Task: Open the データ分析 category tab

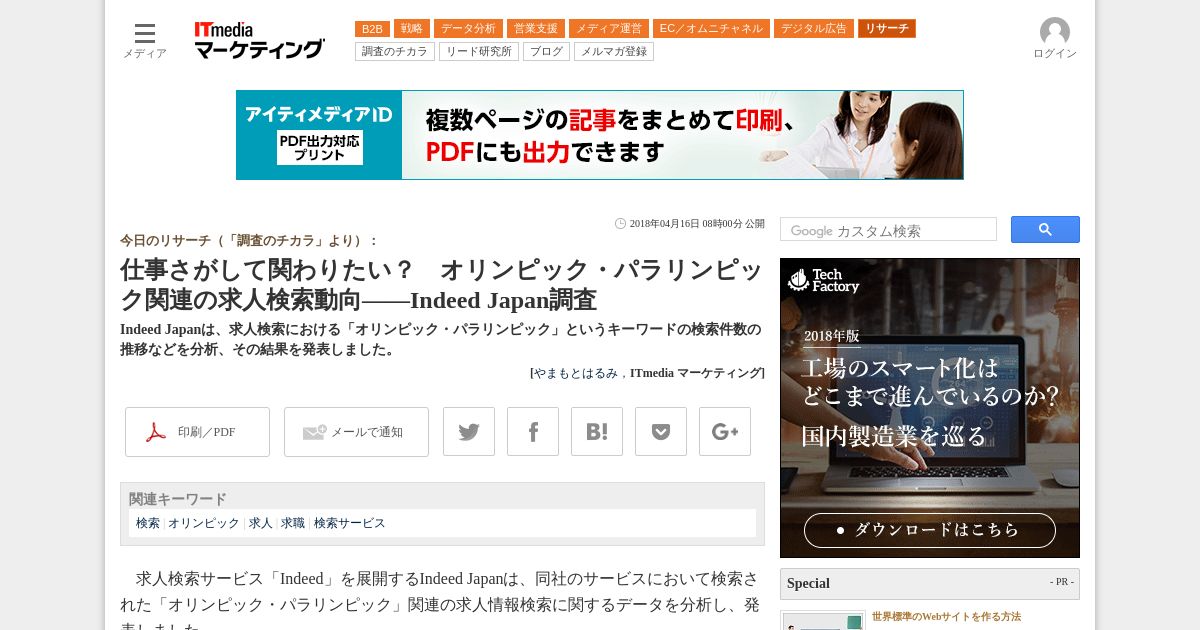Action: [468, 29]
